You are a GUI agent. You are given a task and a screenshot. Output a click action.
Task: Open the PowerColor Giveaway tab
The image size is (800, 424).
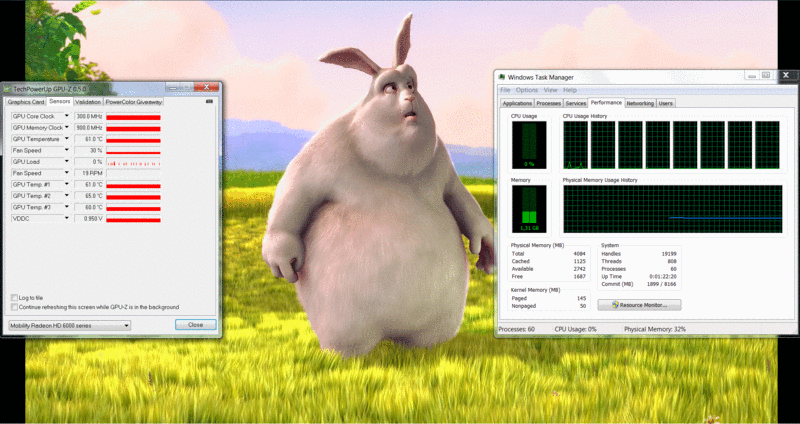pos(134,102)
